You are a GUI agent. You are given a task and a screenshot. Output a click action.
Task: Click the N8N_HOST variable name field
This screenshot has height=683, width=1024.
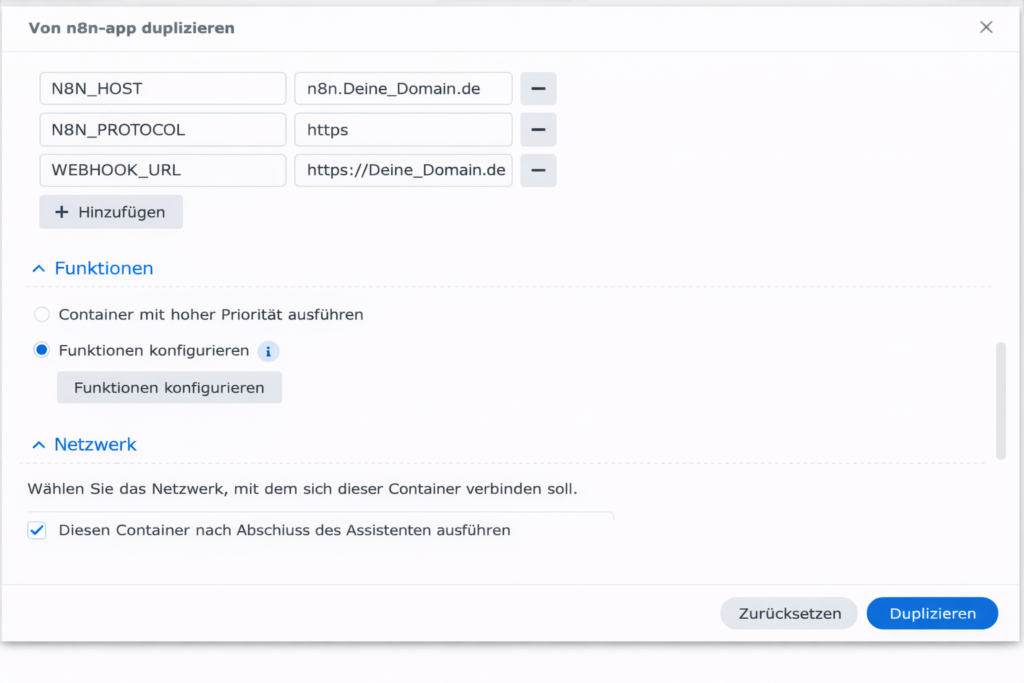click(163, 89)
